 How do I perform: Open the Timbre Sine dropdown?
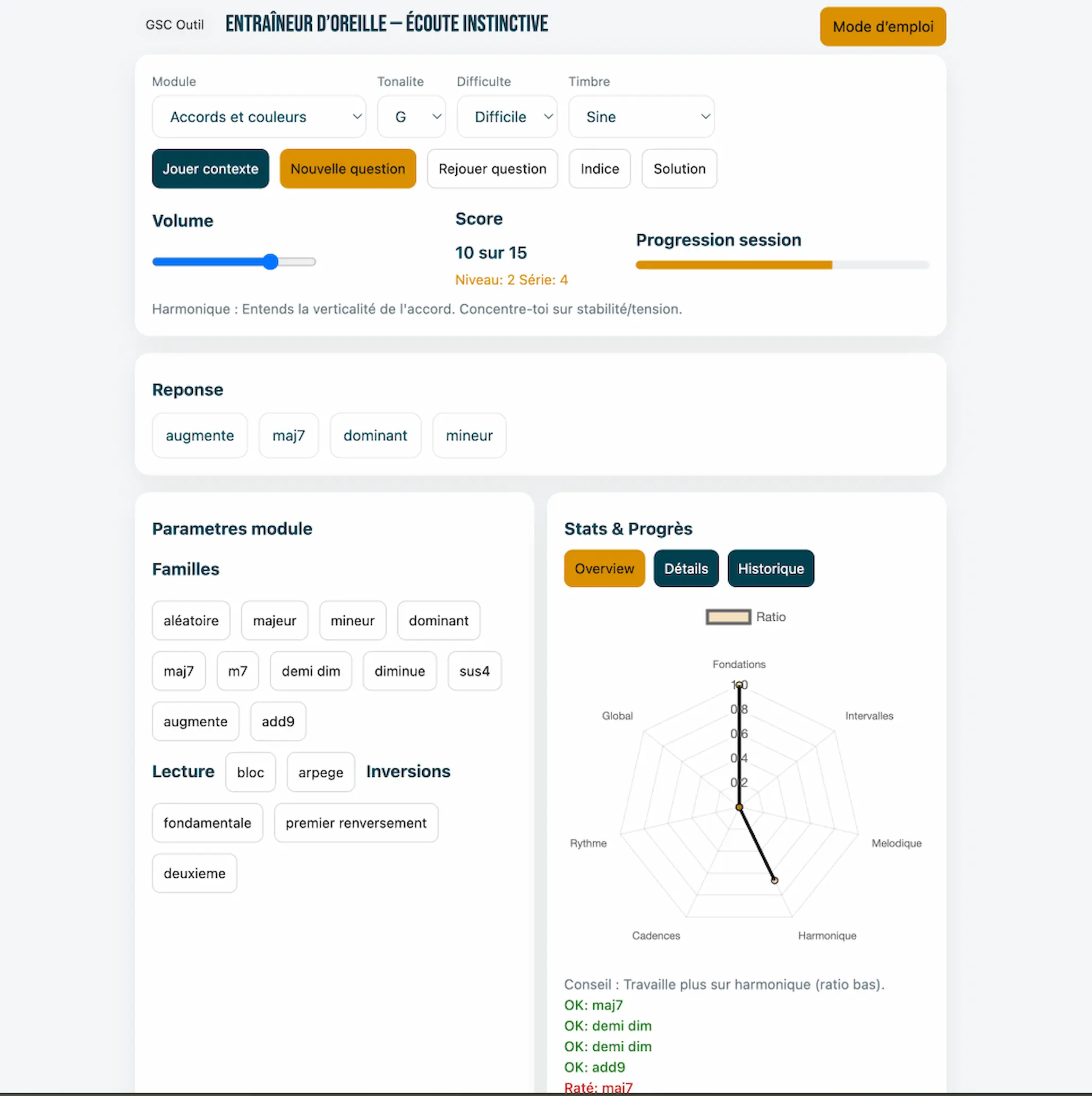pyautogui.click(x=641, y=117)
